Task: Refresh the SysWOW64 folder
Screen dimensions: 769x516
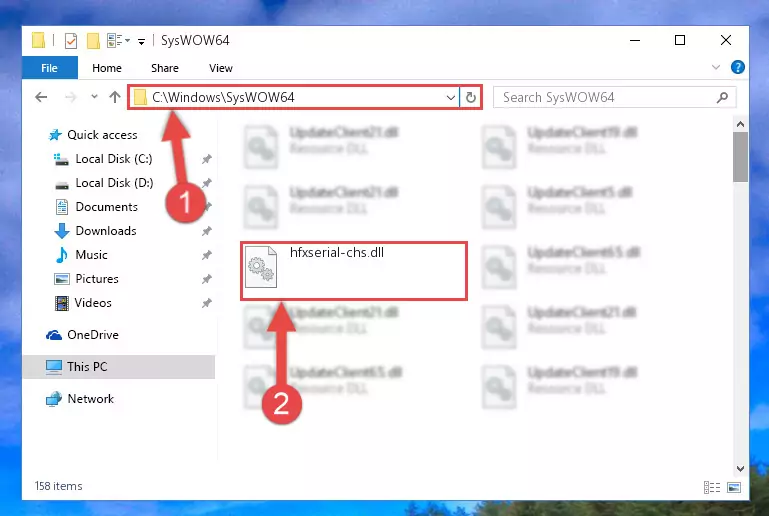Action: 471,97
